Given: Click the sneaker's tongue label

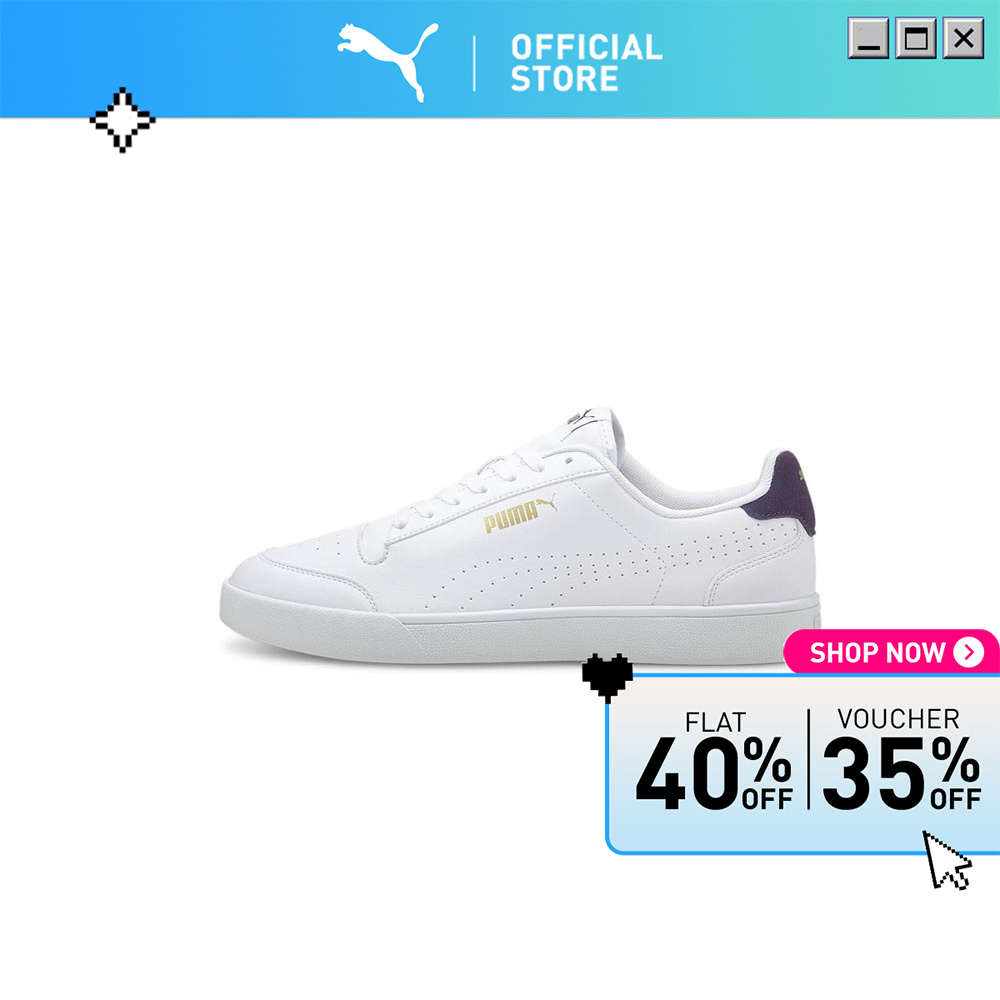Looking at the screenshot, I should coord(582,419).
